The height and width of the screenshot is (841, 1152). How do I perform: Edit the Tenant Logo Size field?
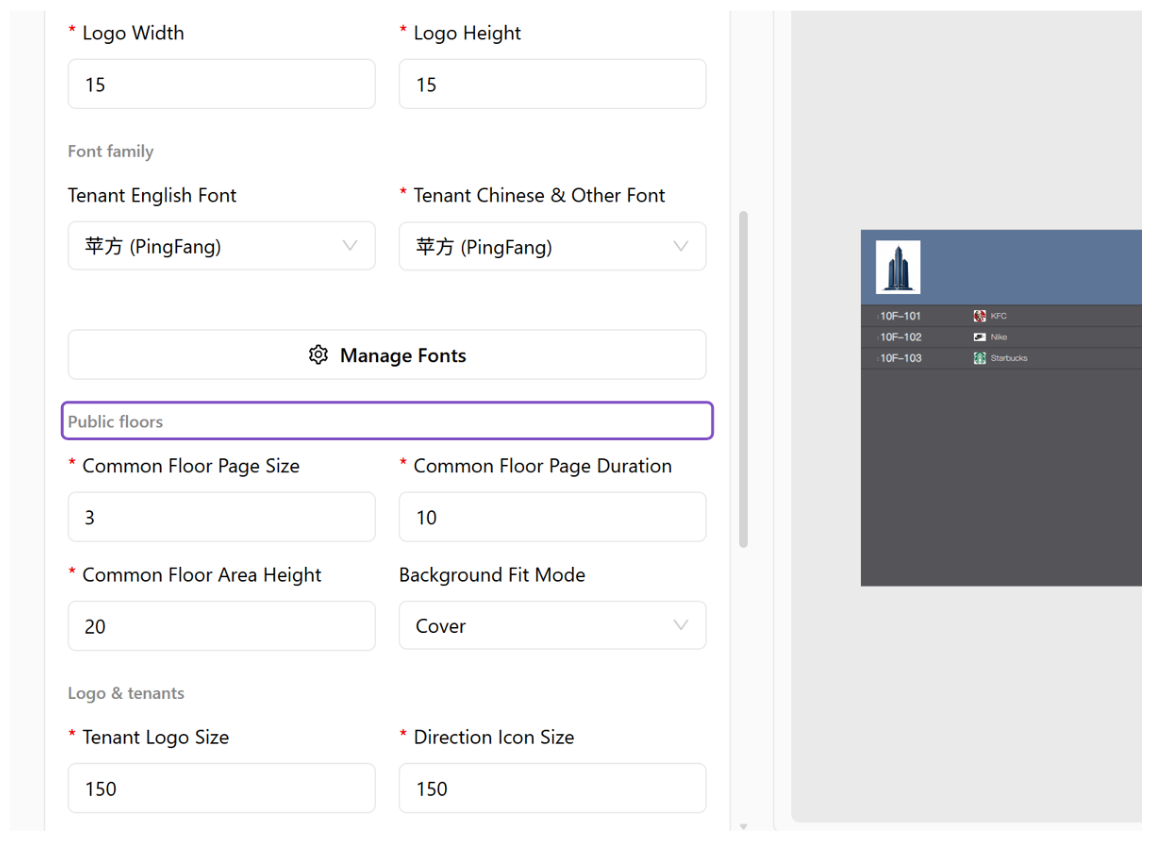pos(221,788)
